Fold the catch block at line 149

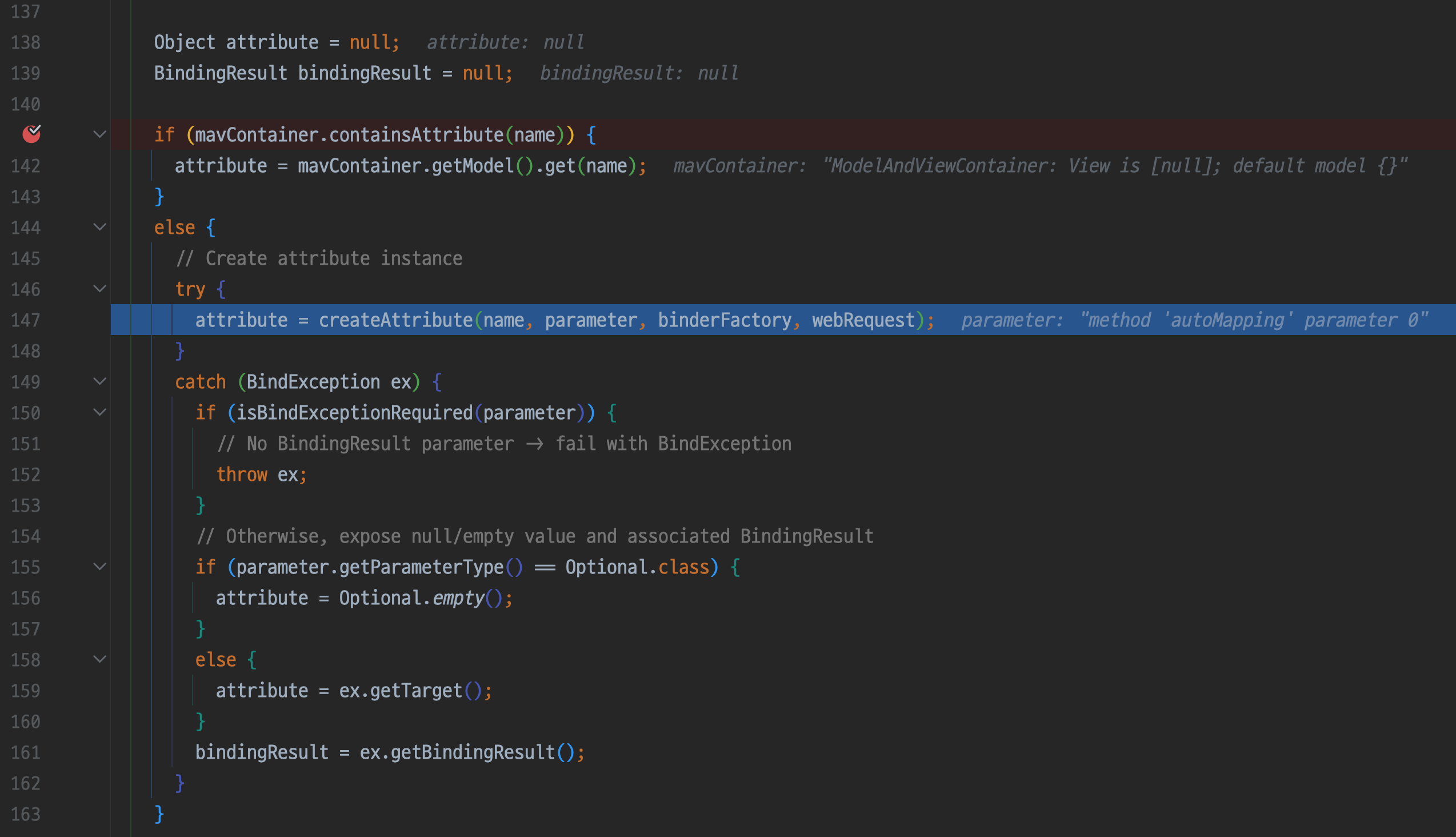(100, 381)
